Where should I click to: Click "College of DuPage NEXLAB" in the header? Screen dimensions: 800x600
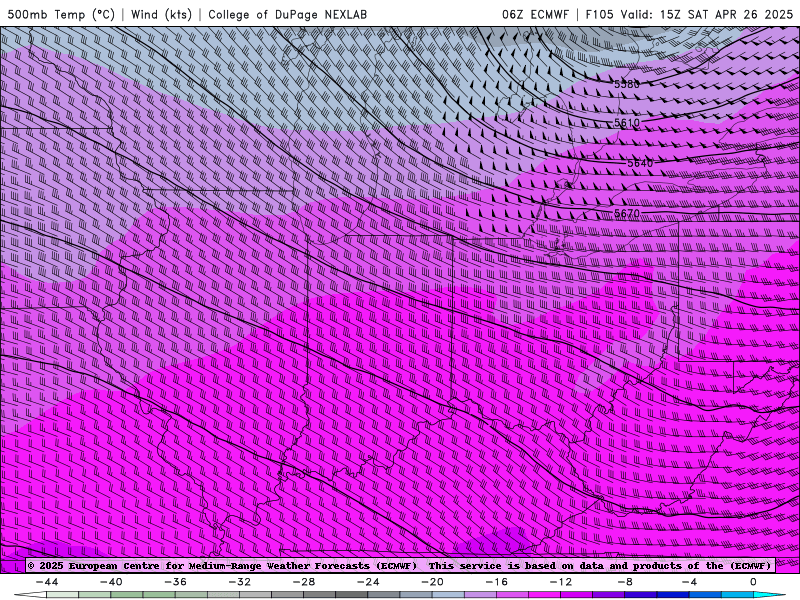[287, 14]
